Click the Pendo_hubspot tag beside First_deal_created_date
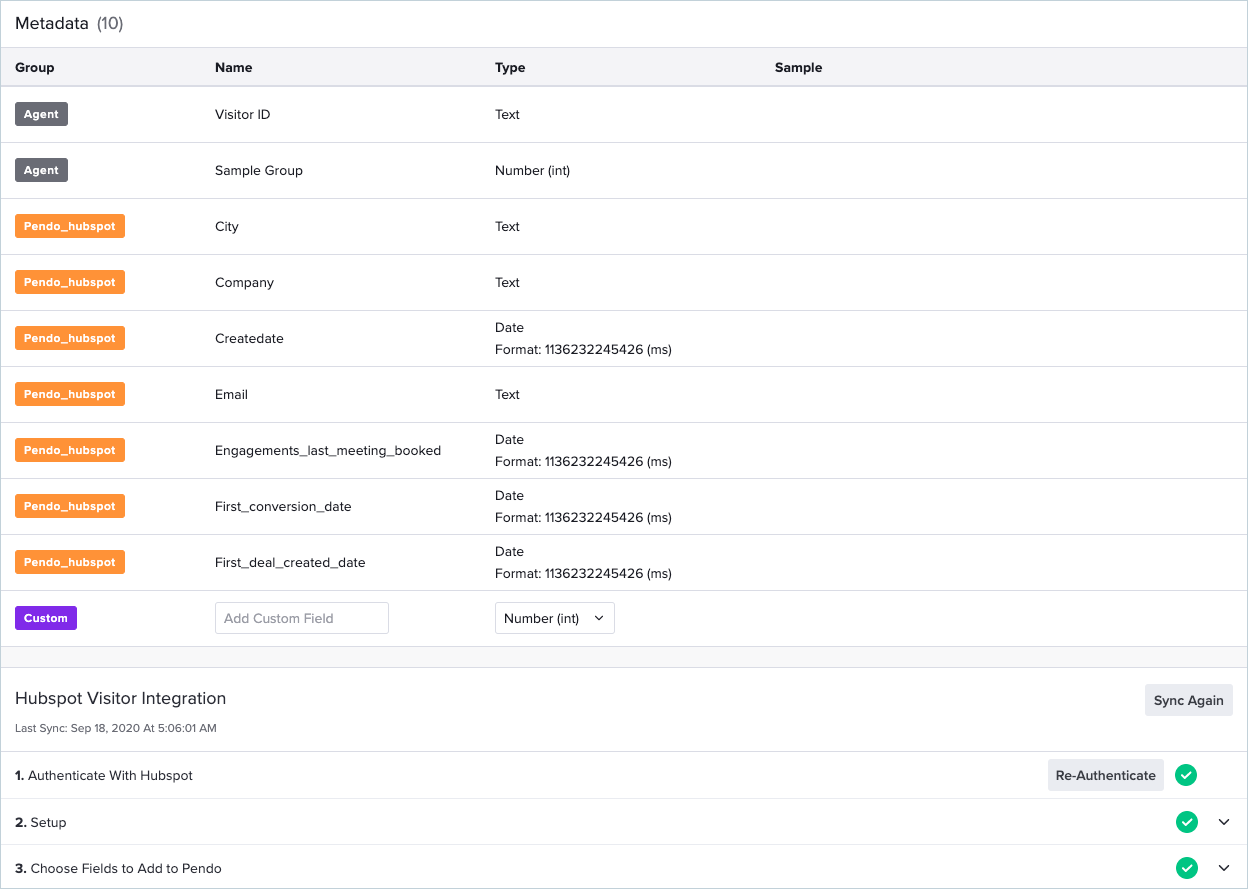The image size is (1248, 889). pyautogui.click(x=70, y=562)
